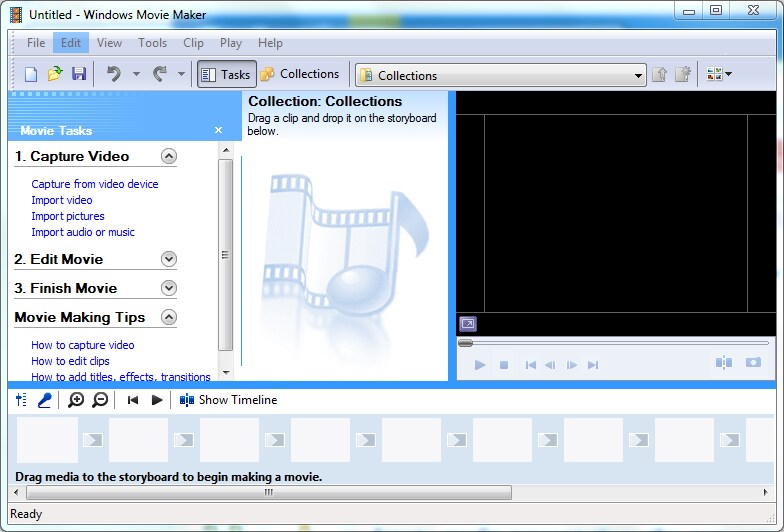
Task: Open the Play menu
Action: (x=230, y=43)
